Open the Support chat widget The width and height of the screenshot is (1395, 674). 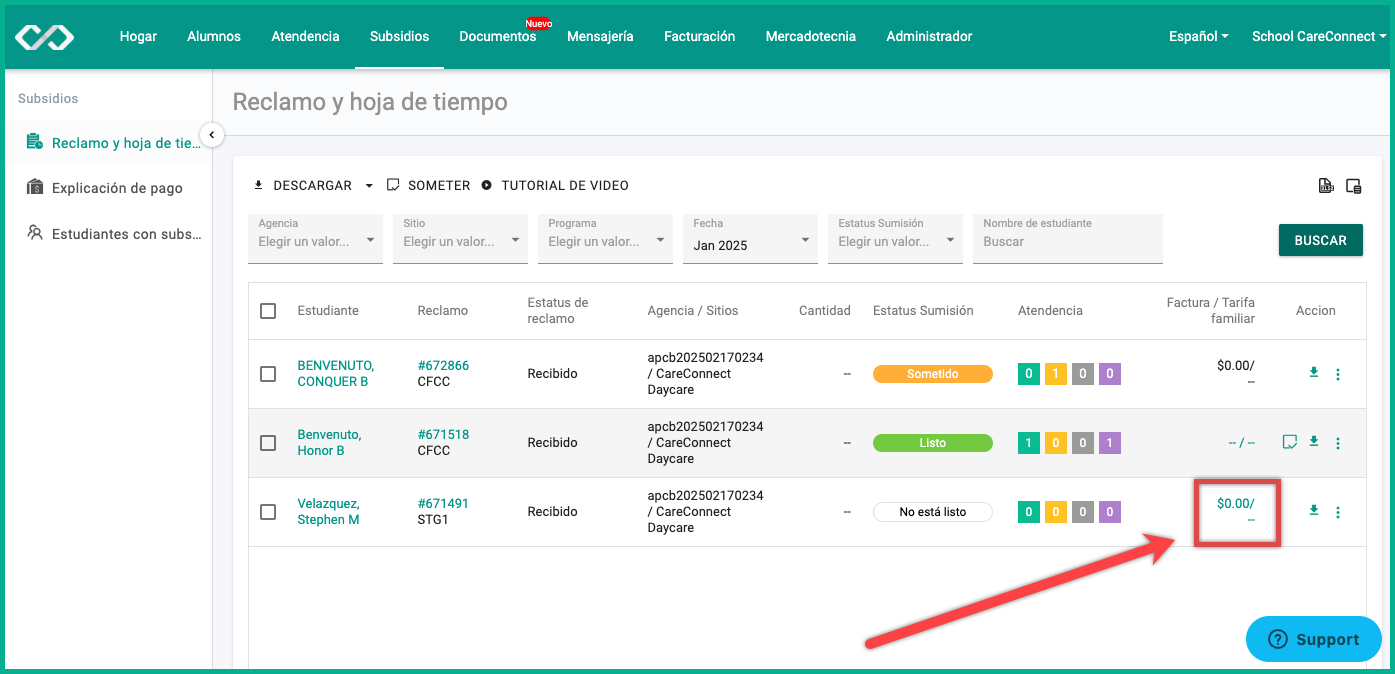(1313, 639)
